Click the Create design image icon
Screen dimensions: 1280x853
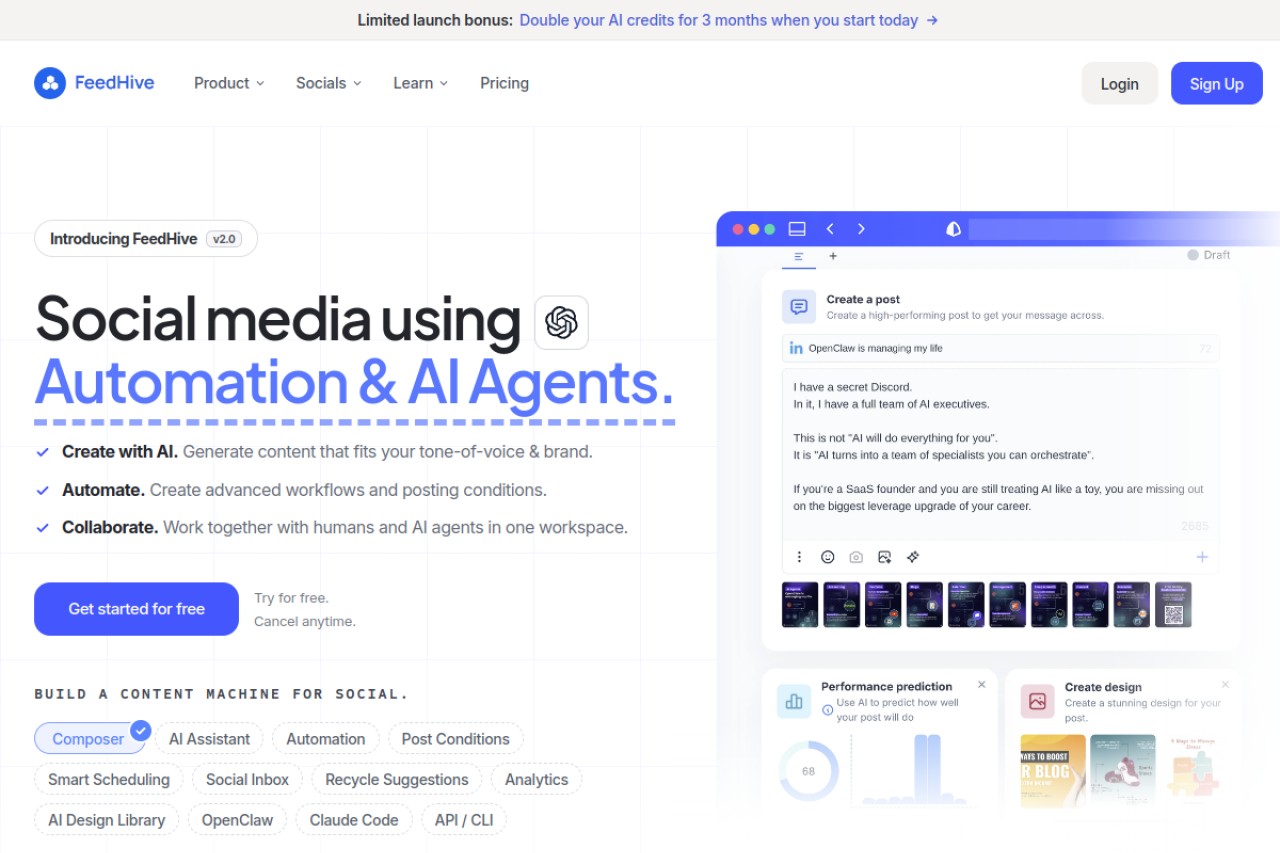coord(1037,701)
